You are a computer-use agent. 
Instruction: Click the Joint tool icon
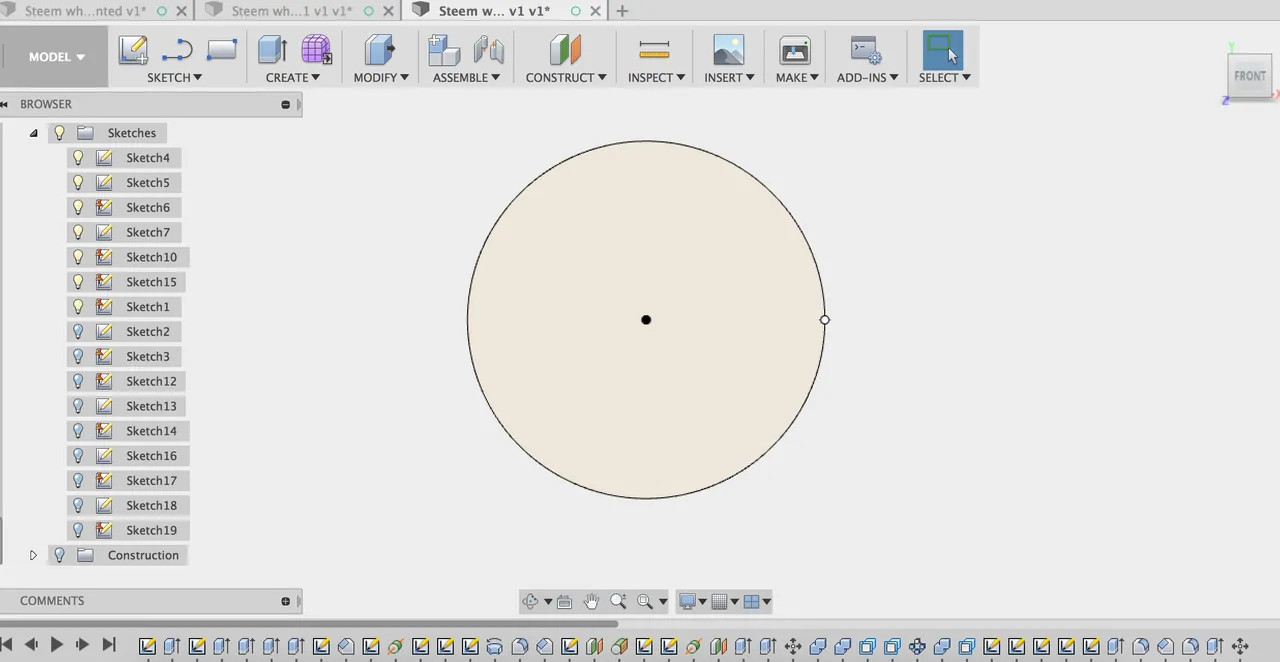(x=488, y=50)
